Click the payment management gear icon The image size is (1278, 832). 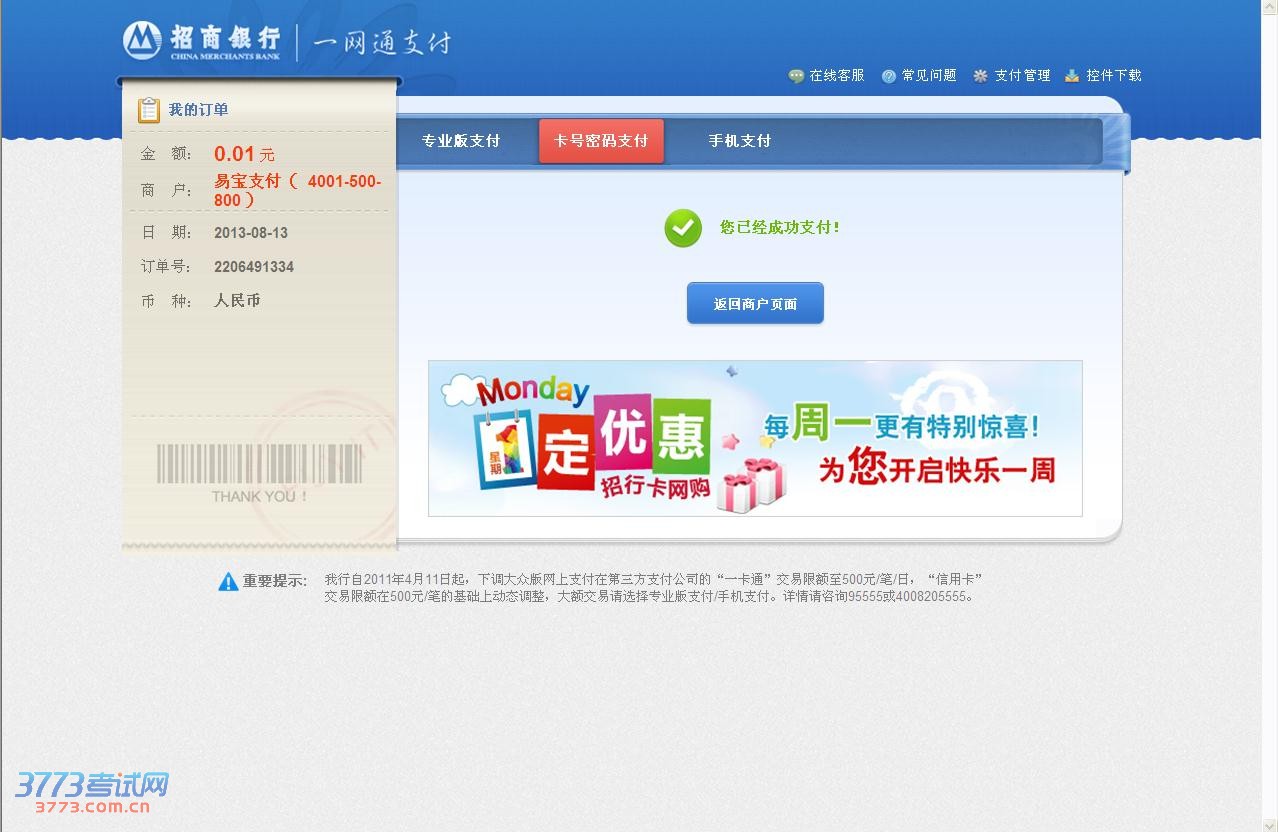tap(980, 76)
